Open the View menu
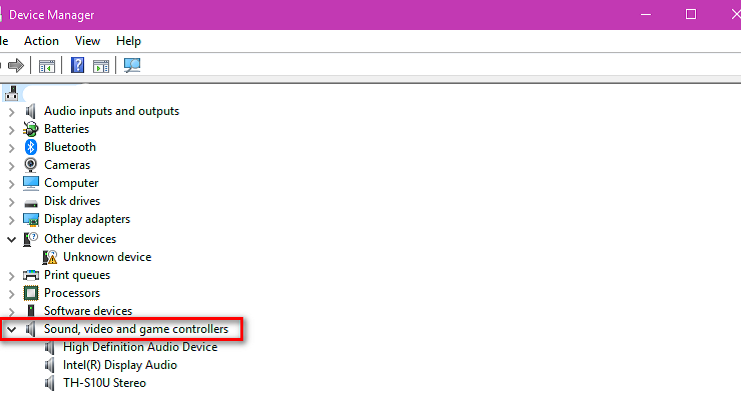 point(87,41)
